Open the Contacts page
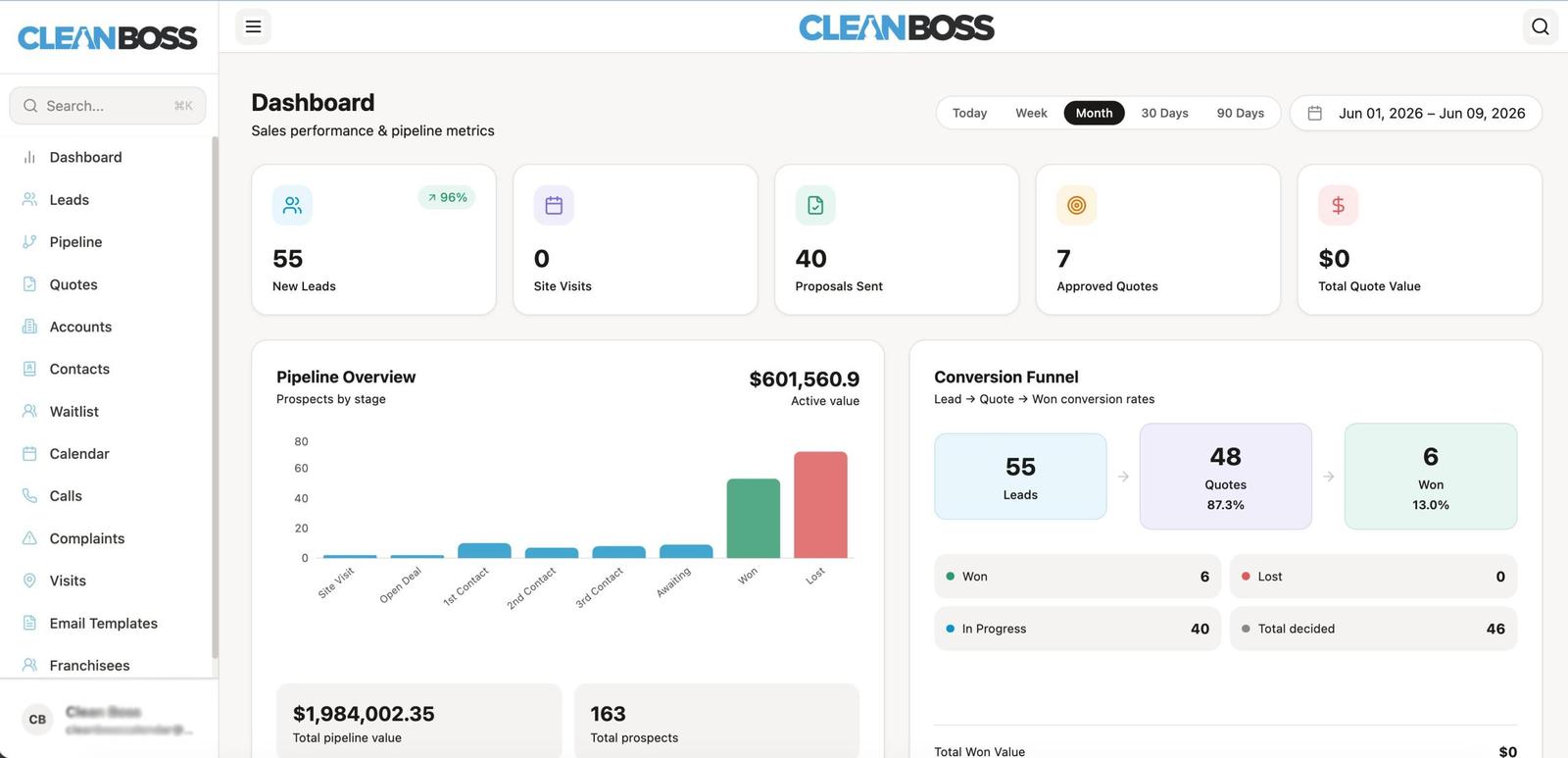This screenshot has height=758, width=1568. [108, 369]
